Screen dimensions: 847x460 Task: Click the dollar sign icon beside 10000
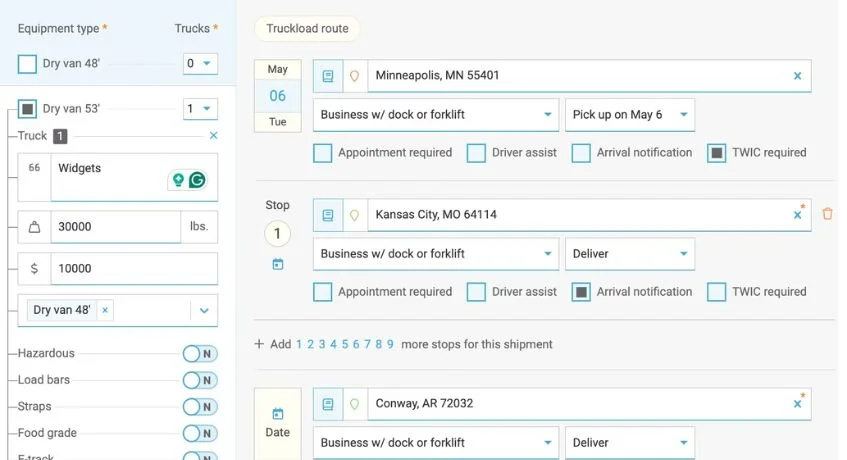[x=34, y=268]
